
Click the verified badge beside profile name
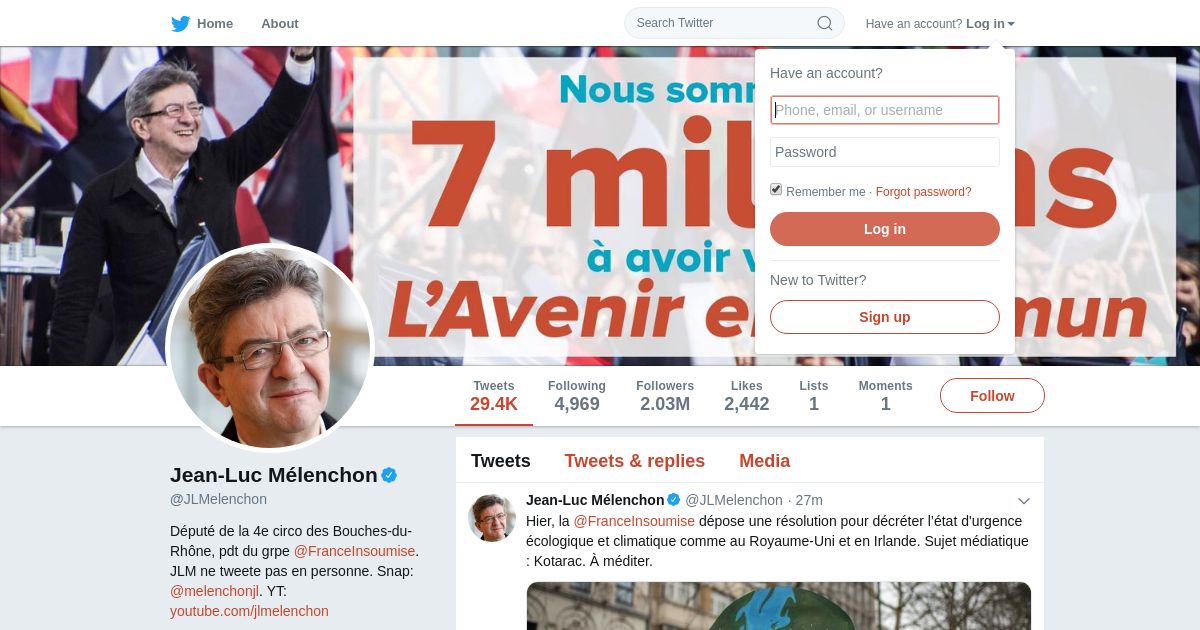click(x=389, y=475)
